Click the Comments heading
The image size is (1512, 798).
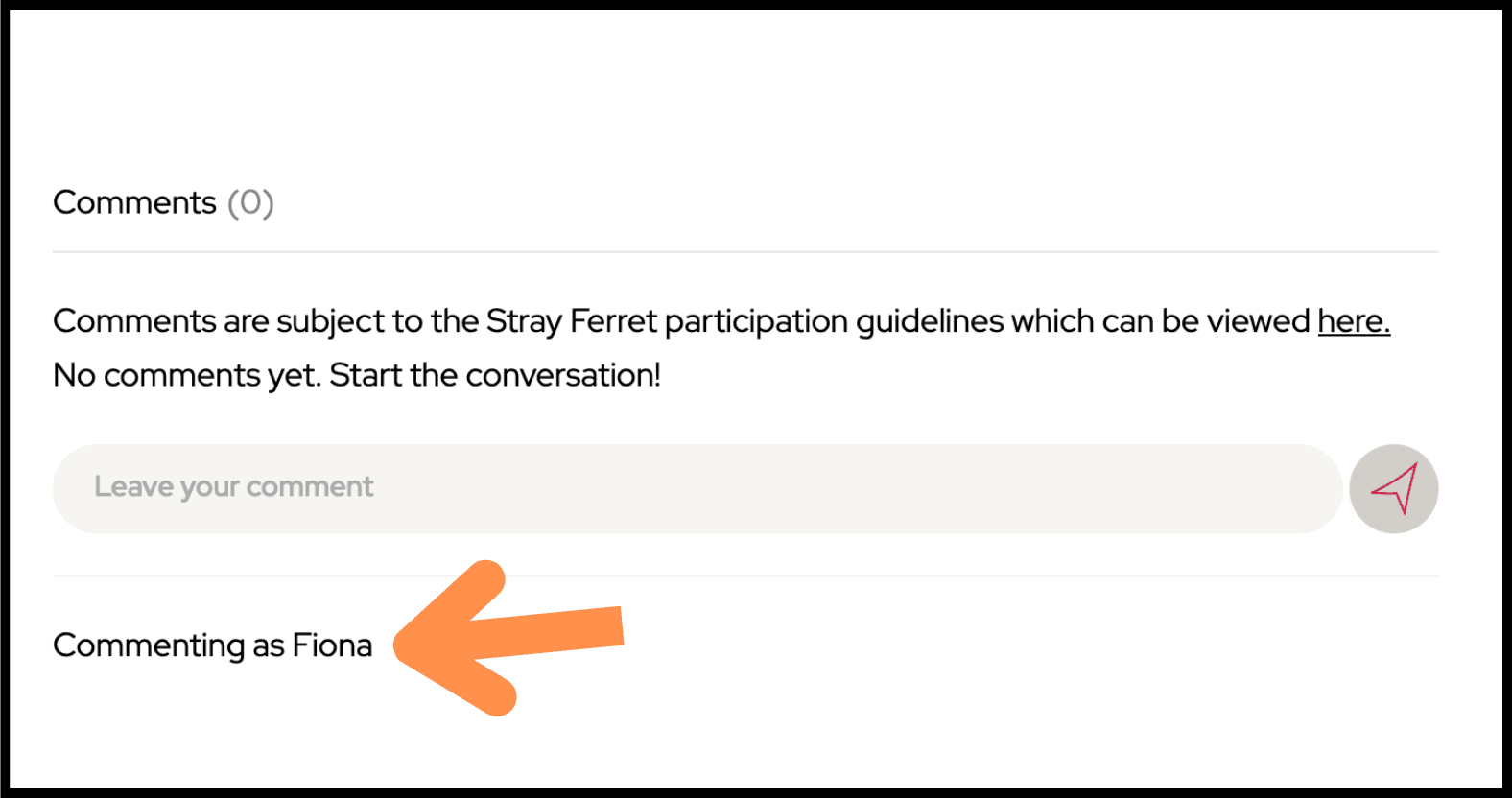(x=134, y=202)
